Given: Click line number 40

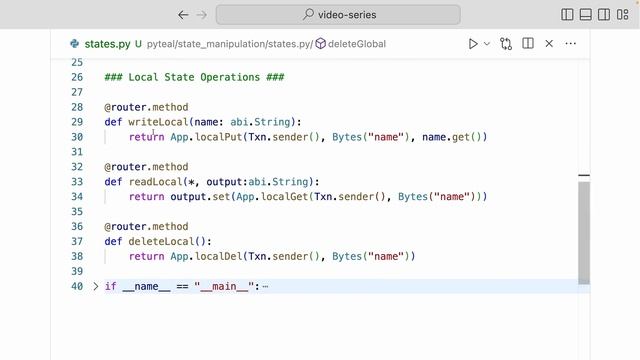Looking at the screenshot, I should (77, 287).
